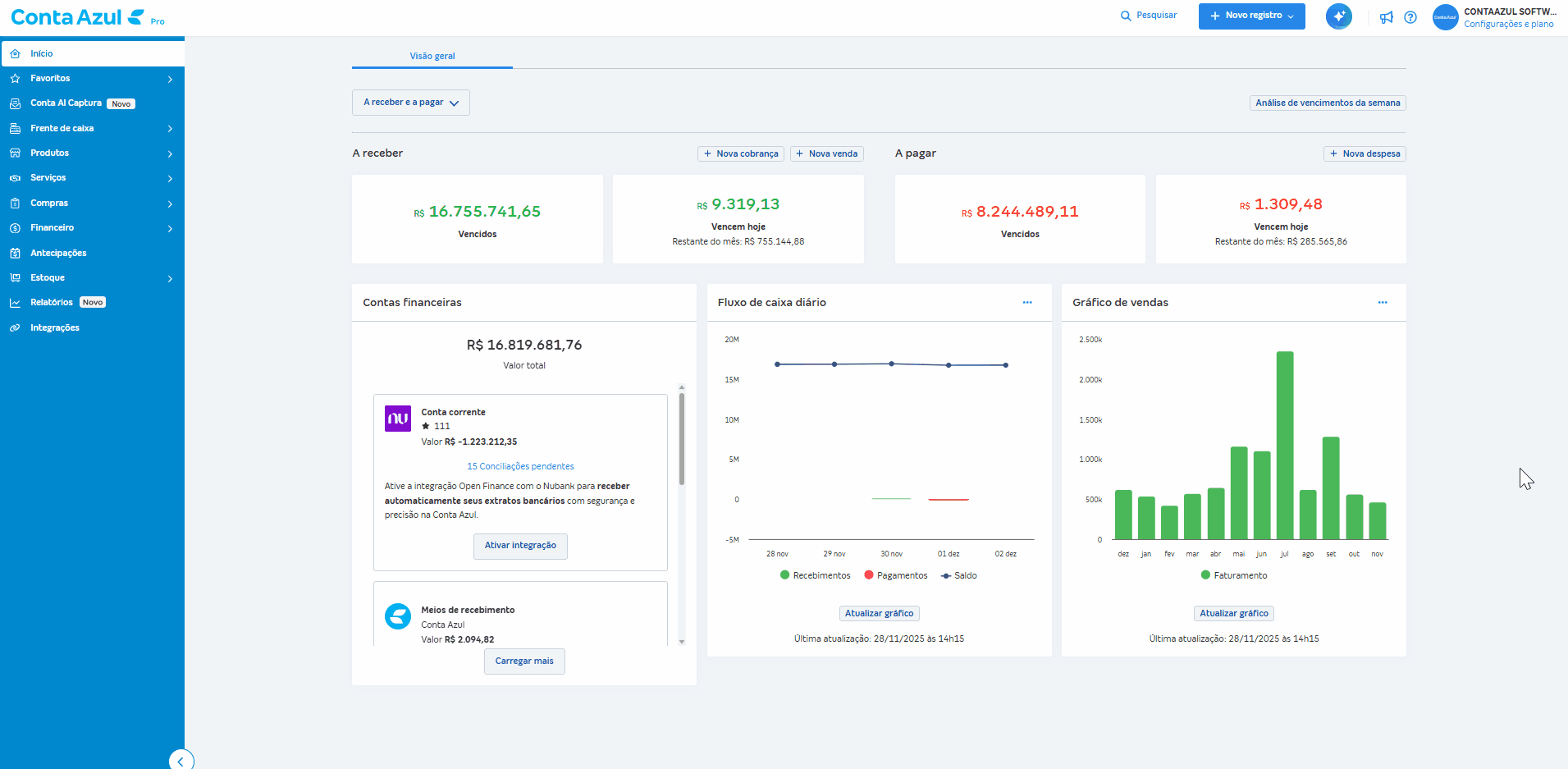This screenshot has height=769, width=1568.
Task: Collapse the sidebar with the arrow button
Action: pyautogui.click(x=181, y=761)
